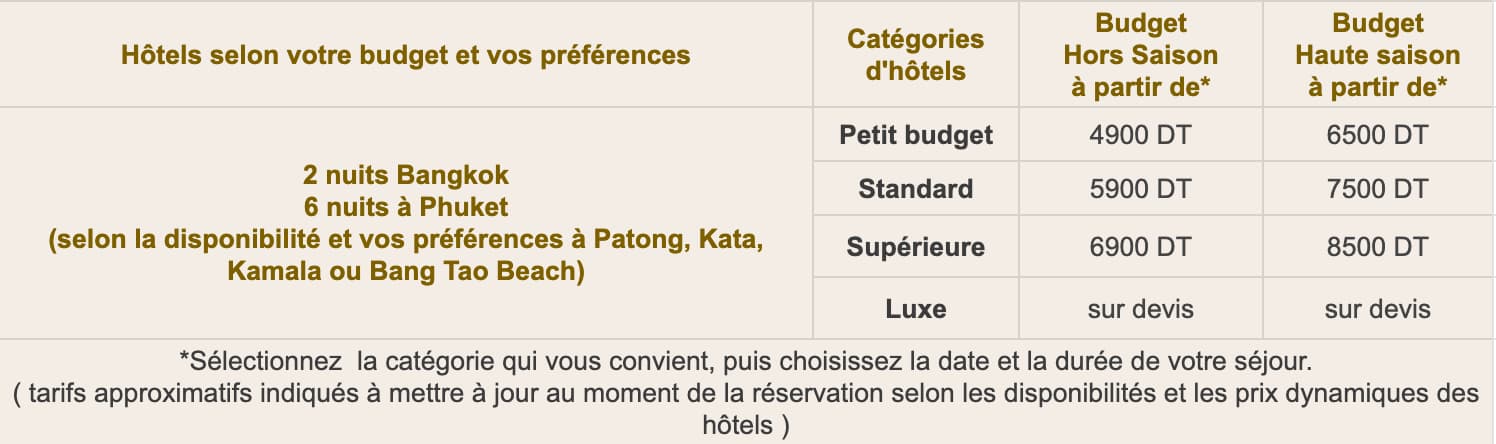Click 'sur devis' under Haute saison
1496x444 pixels.
click(1377, 308)
